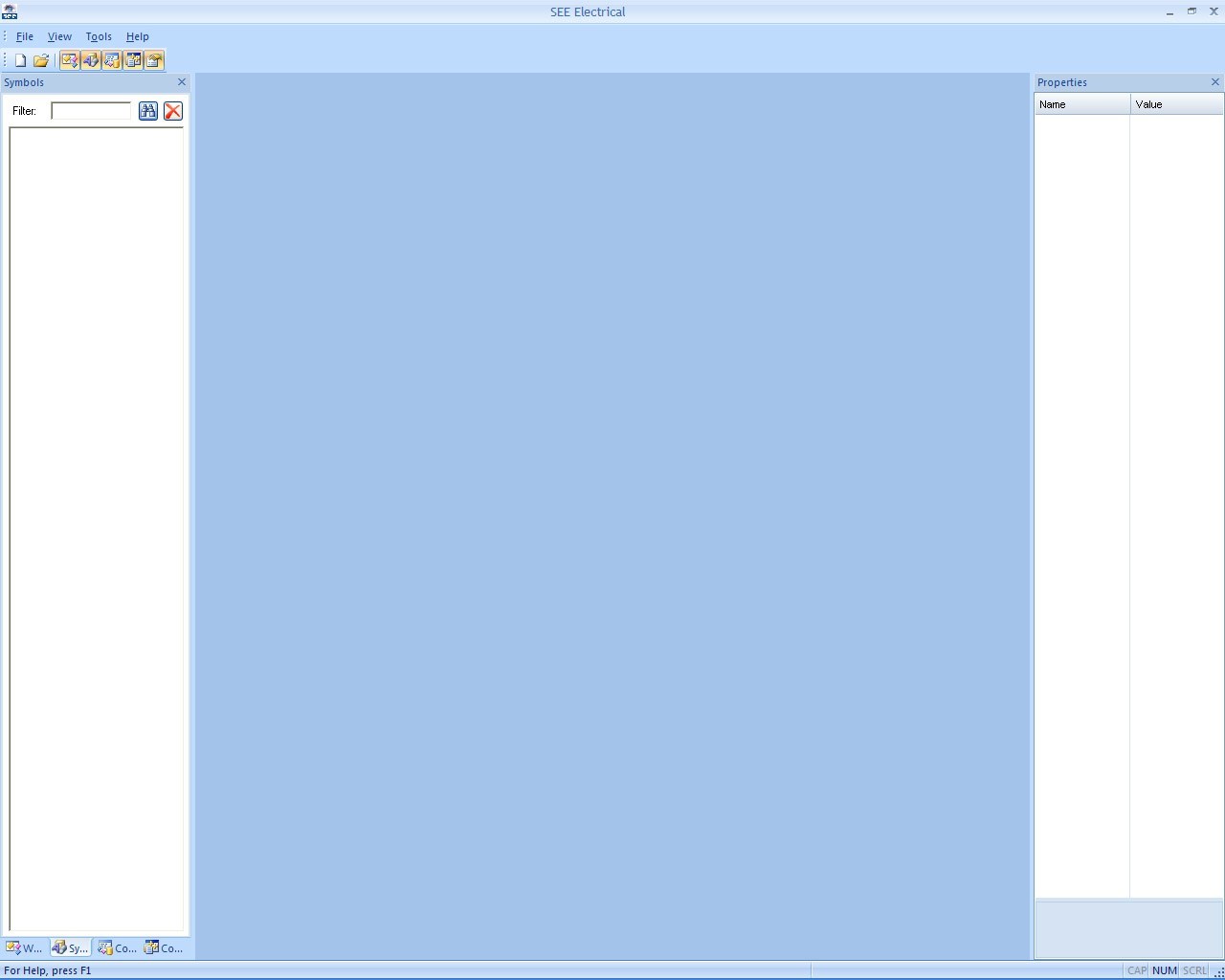Viewport: 1225px width, 980px height.
Task: Open the File menu
Action: pos(25,36)
